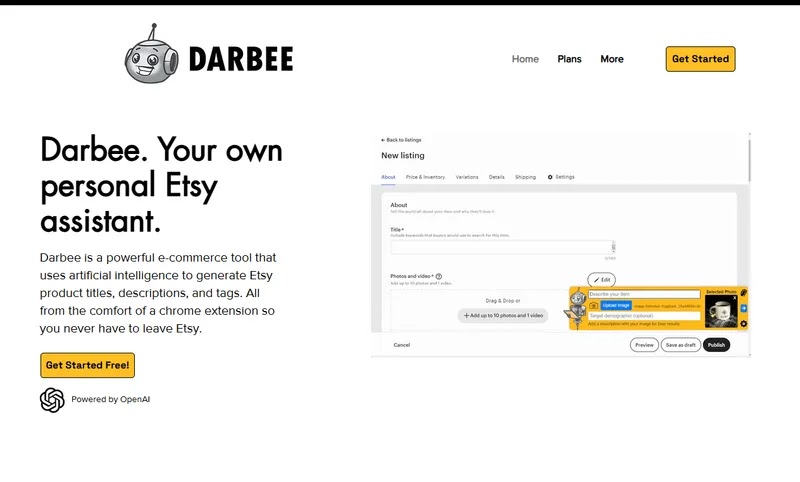
Task: Select the Price & Inventory tab
Action: click(x=426, y=177)
